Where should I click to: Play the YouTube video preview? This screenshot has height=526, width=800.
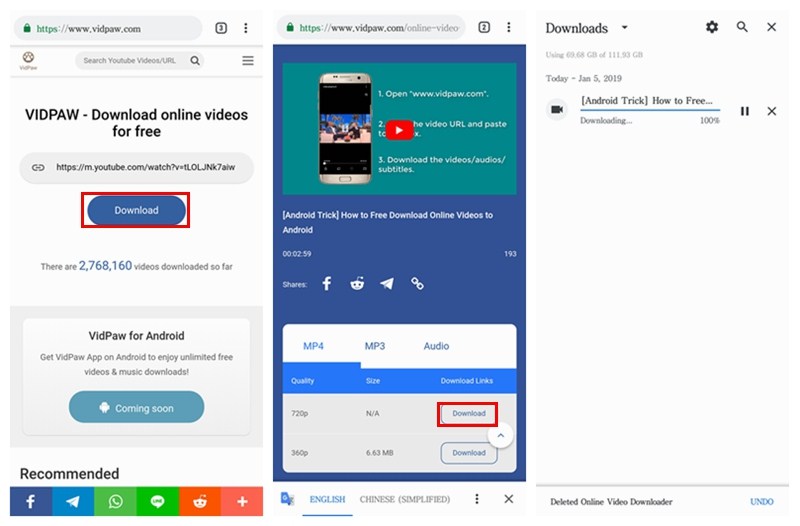pyautogui.click(x=399, y=130)
